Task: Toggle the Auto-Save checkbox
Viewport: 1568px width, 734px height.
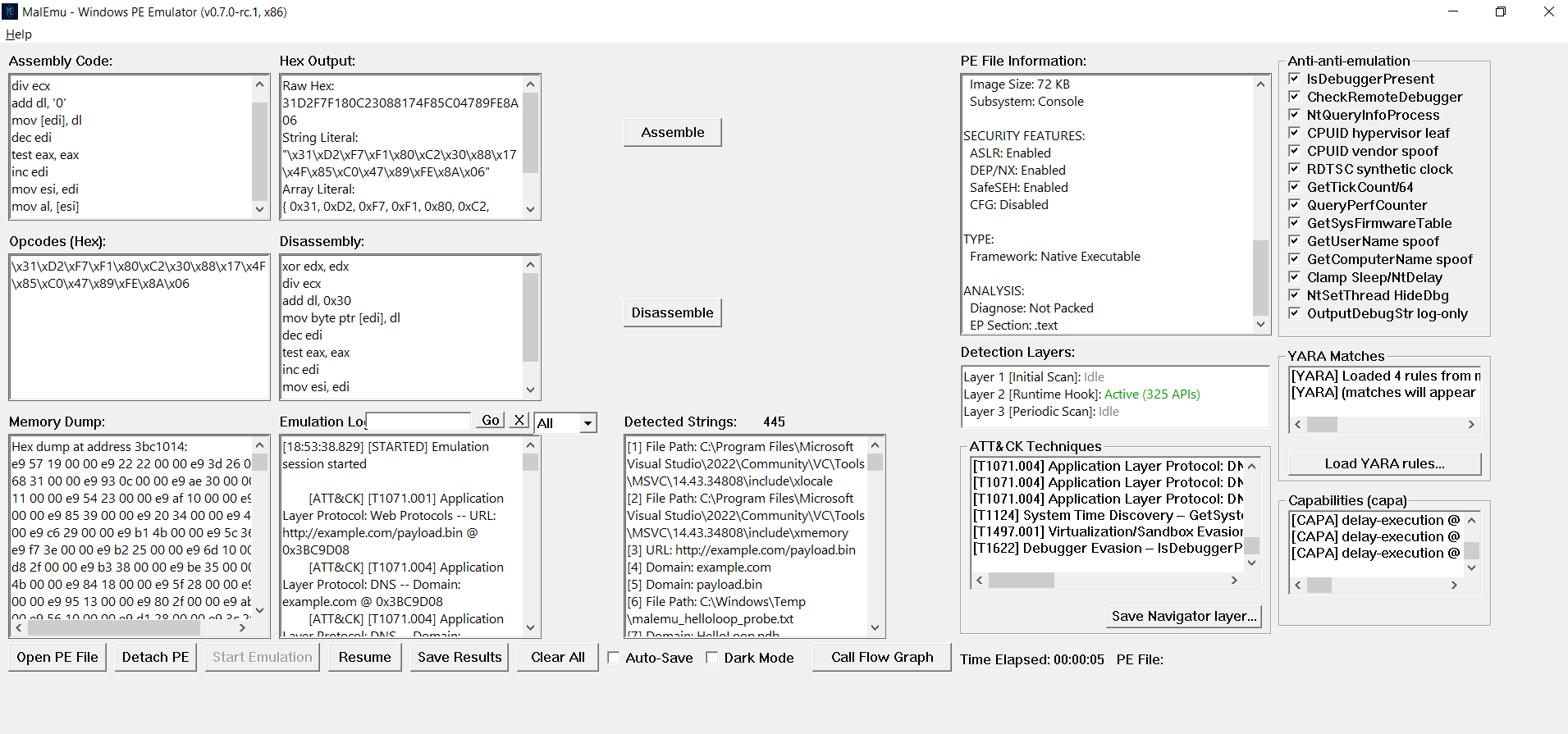Action: click(614, 658)
